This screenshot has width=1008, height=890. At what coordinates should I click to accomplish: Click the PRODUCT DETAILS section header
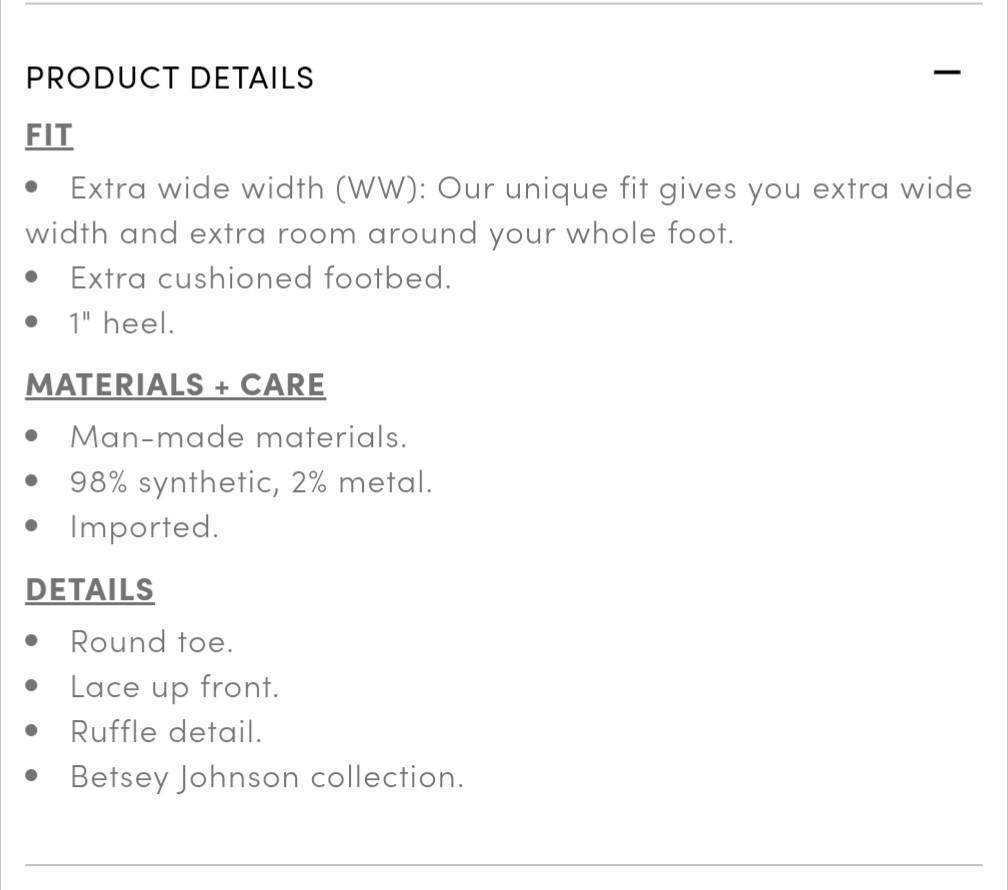point(170,78)
